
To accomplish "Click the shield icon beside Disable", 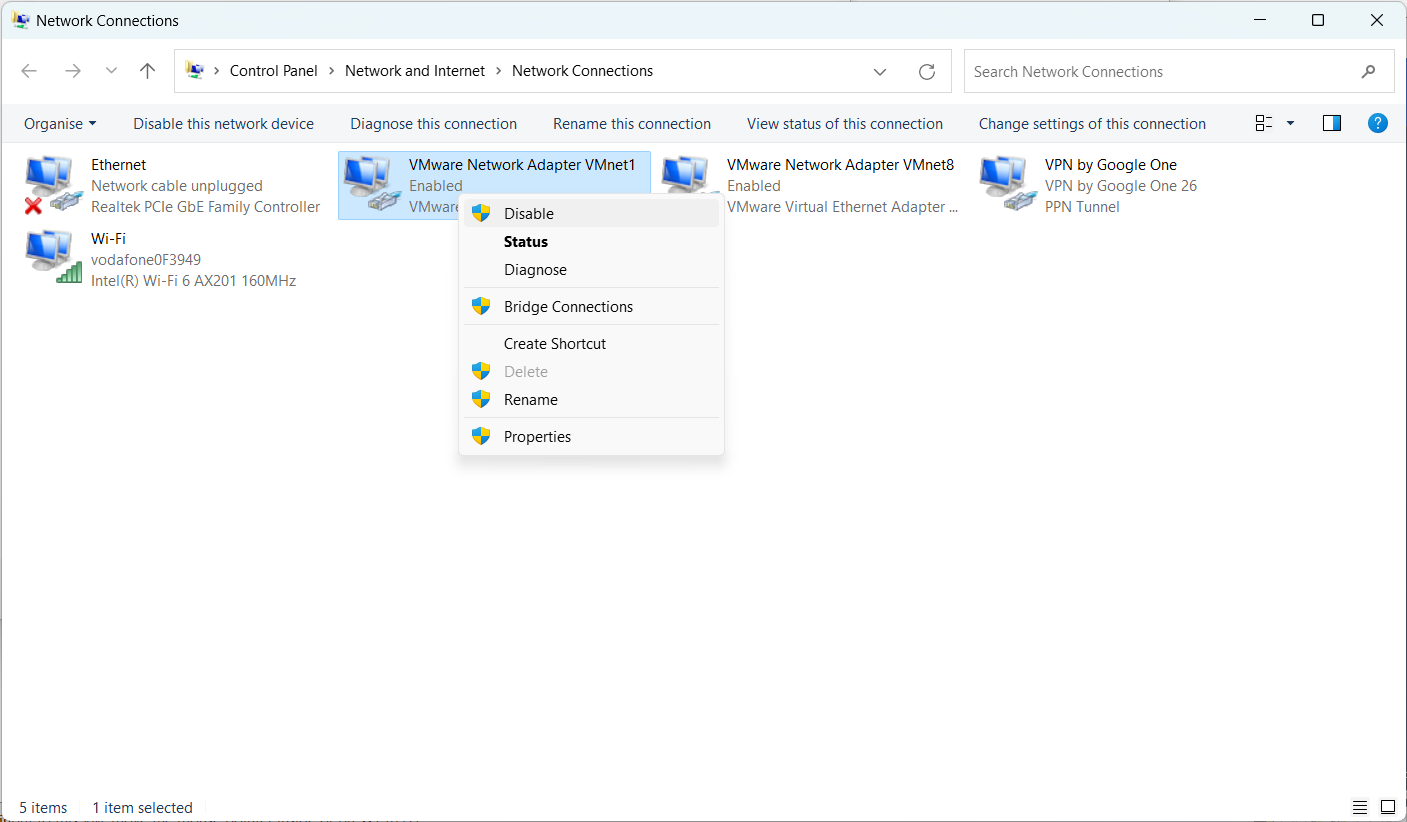I will [481, 213].
